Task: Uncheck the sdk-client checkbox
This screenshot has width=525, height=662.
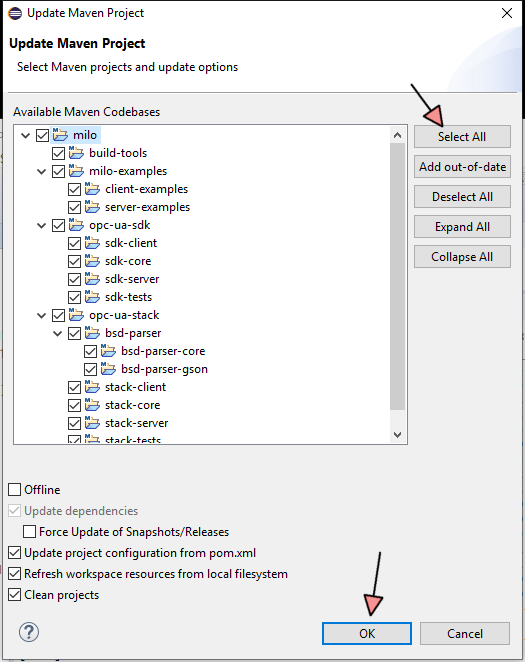Action: 74,244
